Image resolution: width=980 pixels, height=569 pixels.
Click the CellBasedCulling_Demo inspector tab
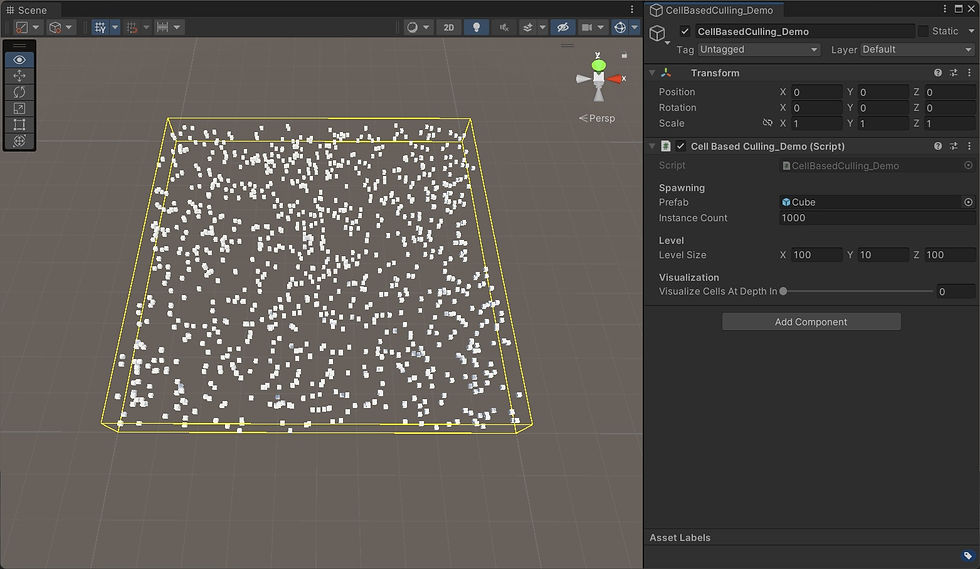712,10
